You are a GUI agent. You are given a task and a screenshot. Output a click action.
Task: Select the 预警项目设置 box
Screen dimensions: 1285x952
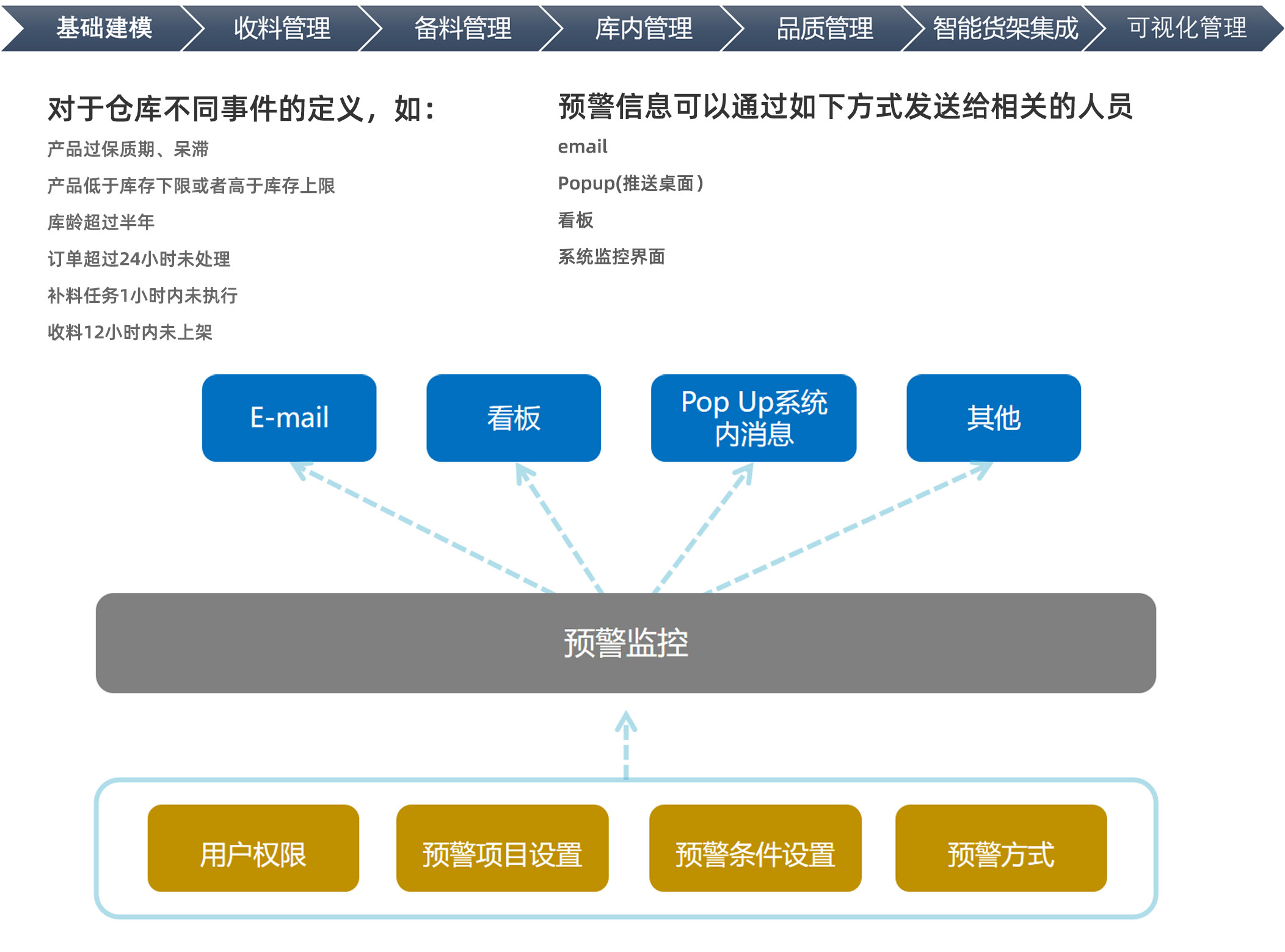pyautogui.click(x=502, y=848)
